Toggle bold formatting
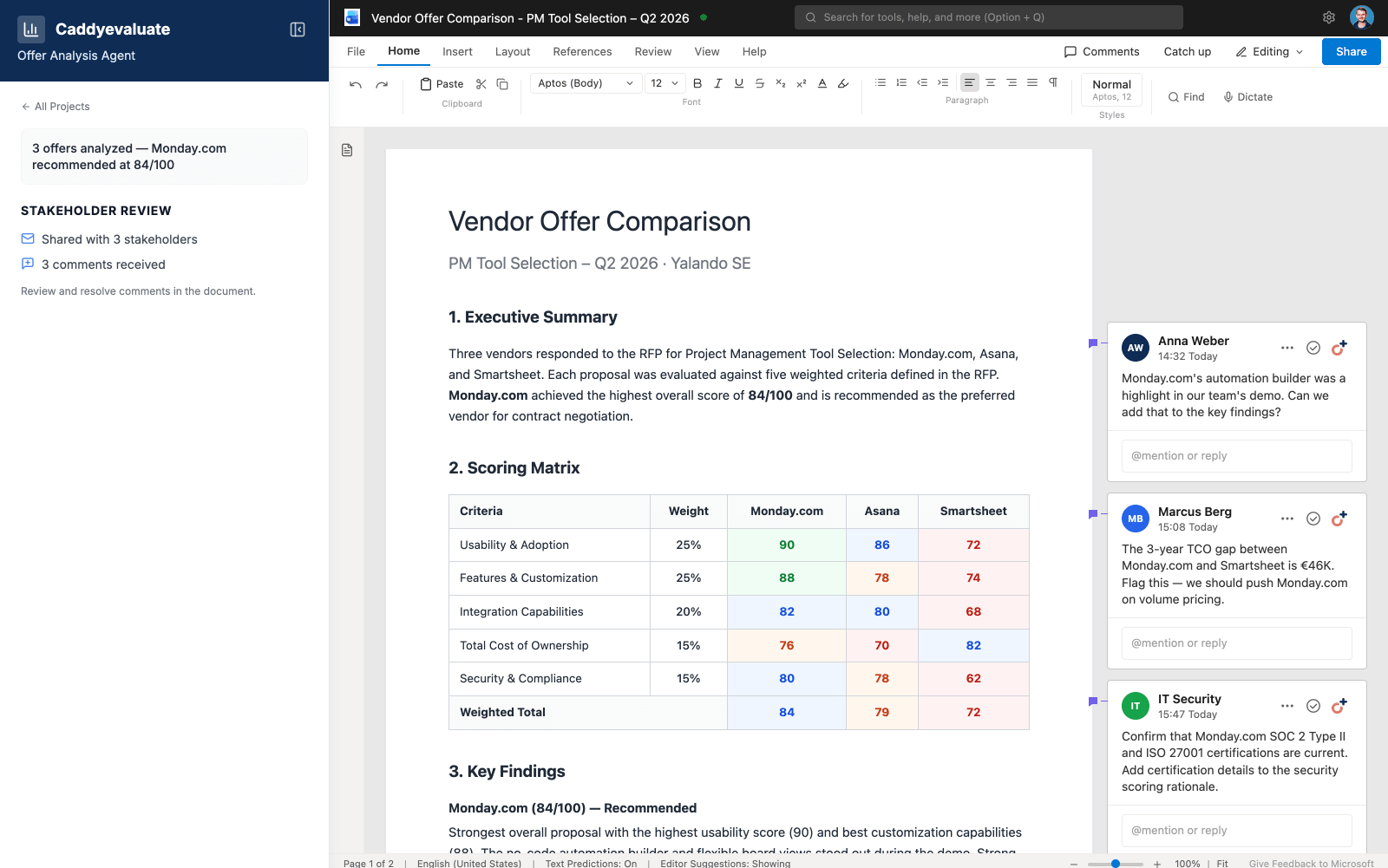 point(697,83)
